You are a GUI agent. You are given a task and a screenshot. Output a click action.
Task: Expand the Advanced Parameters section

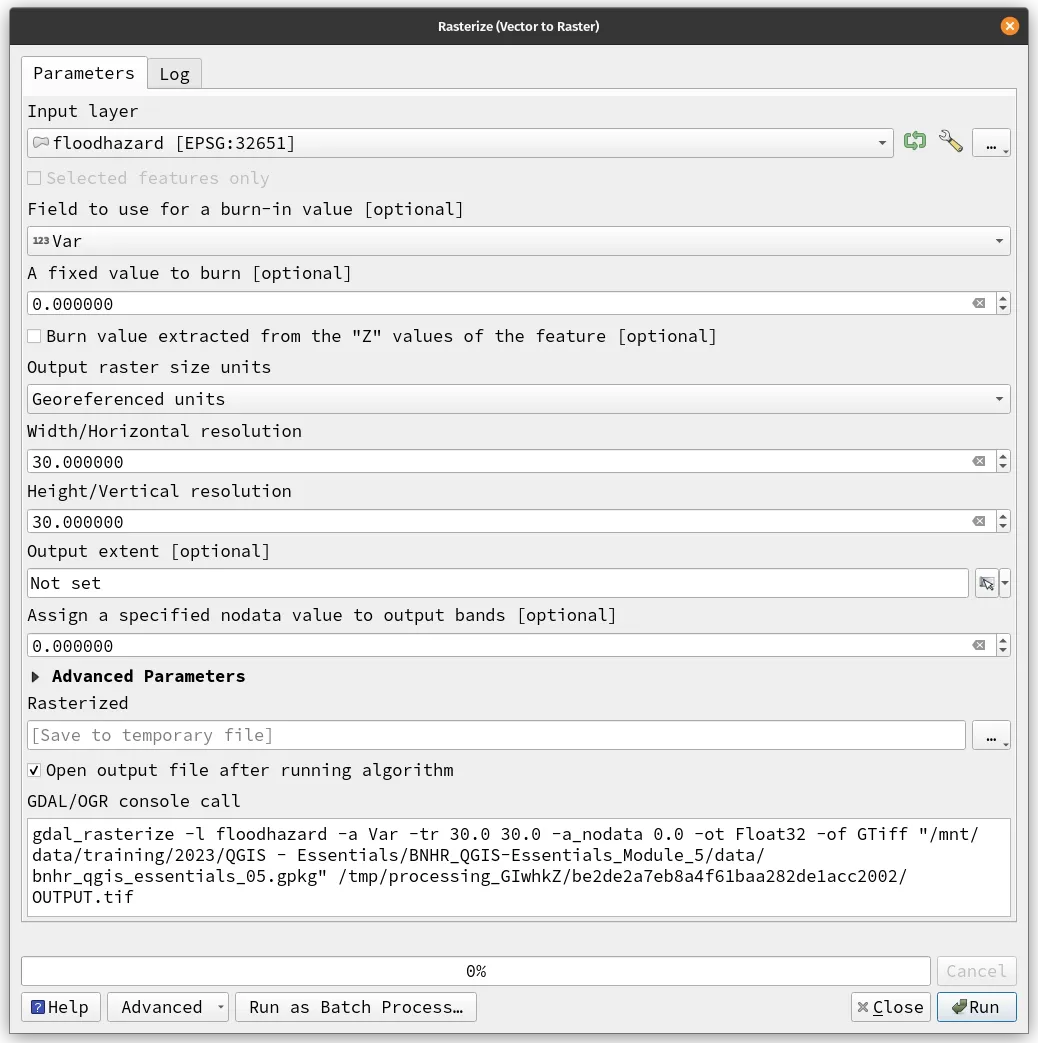pos(36,676)
